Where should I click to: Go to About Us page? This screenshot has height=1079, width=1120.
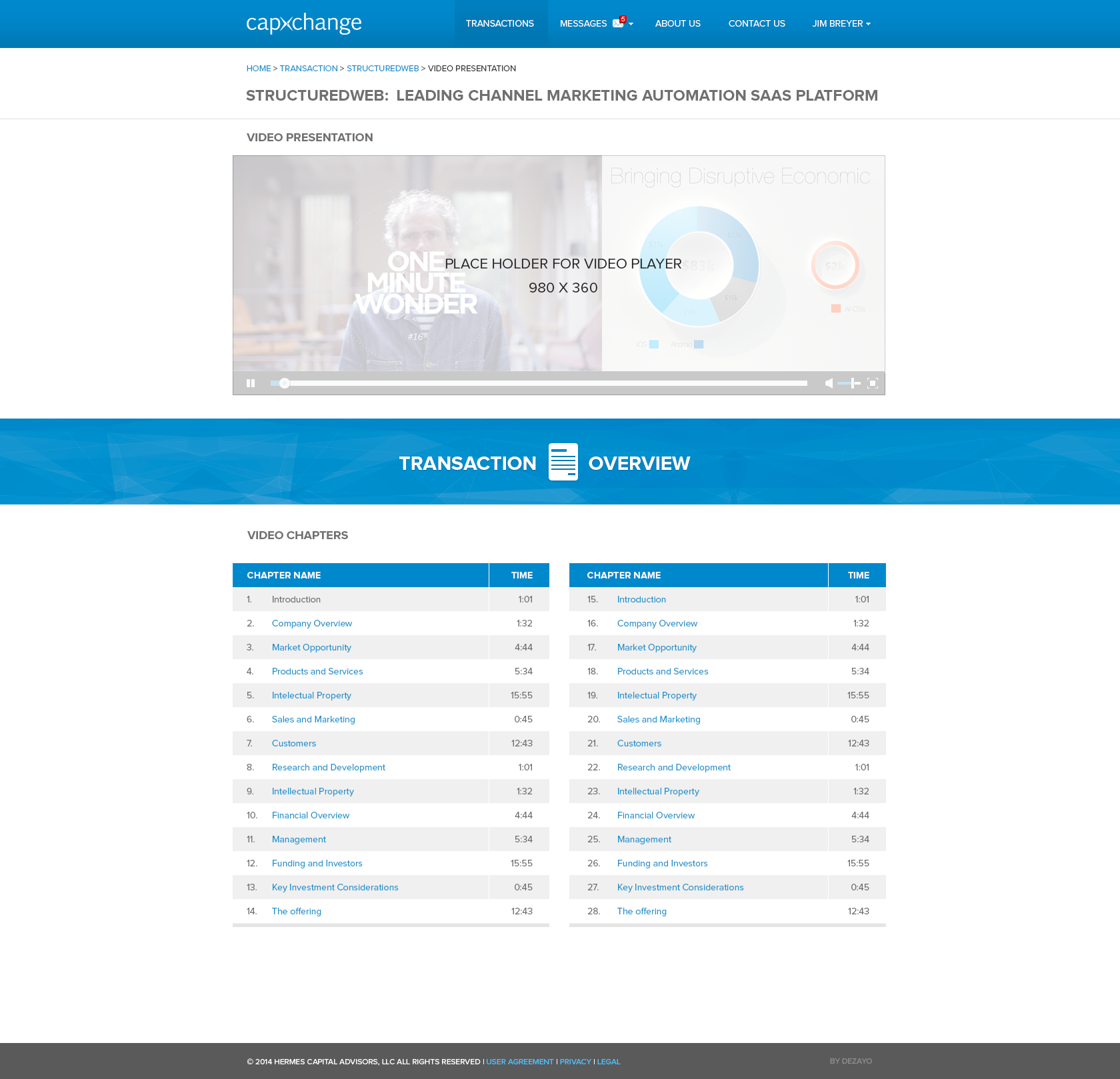pyautogui.click(x=678, y=23)
